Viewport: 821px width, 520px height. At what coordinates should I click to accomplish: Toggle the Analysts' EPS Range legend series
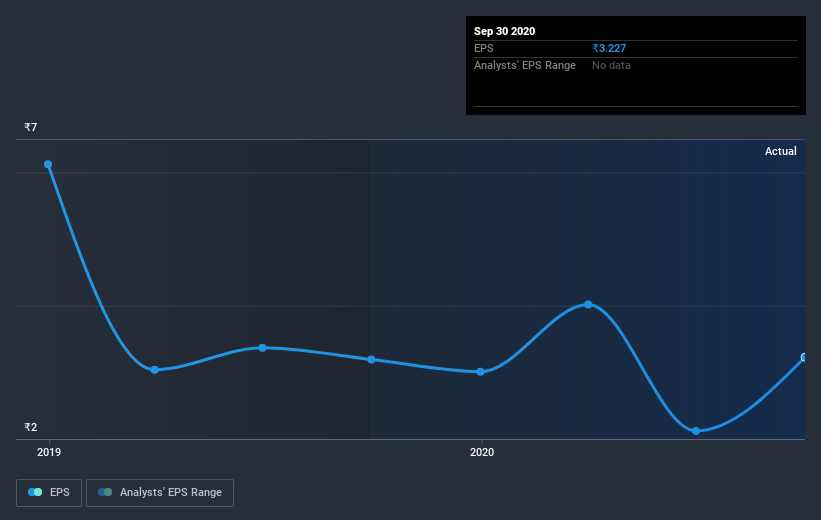[160, 492]
